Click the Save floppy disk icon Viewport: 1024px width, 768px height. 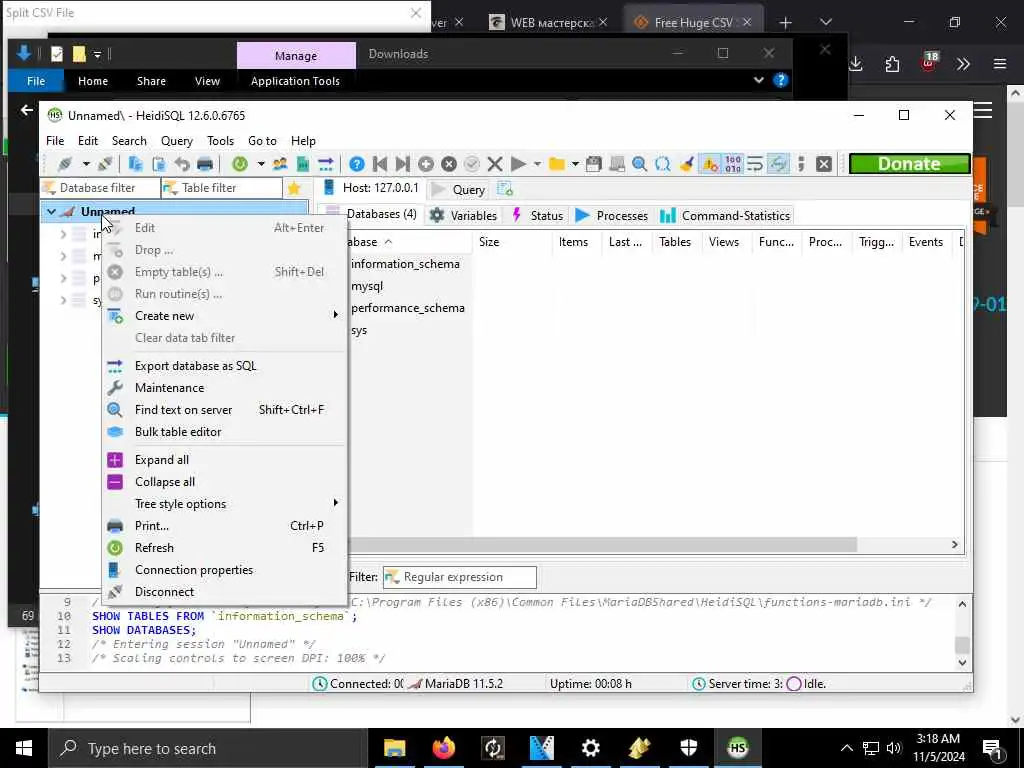click(x=593, y=164)
